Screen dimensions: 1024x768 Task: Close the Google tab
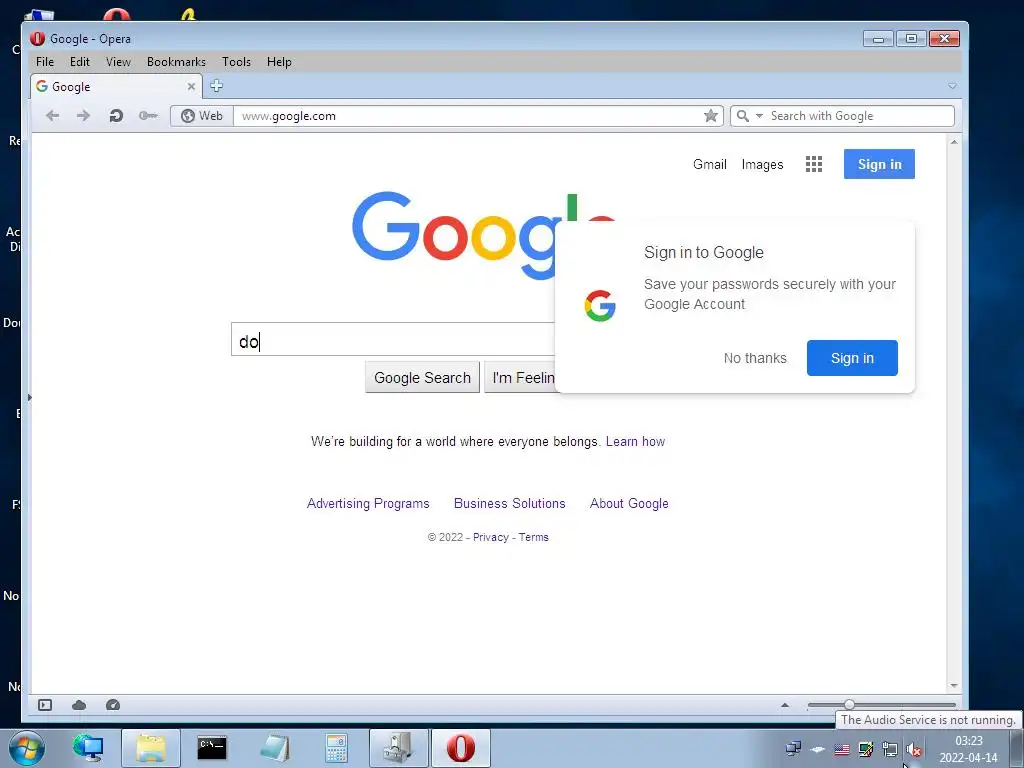point(191,86)
